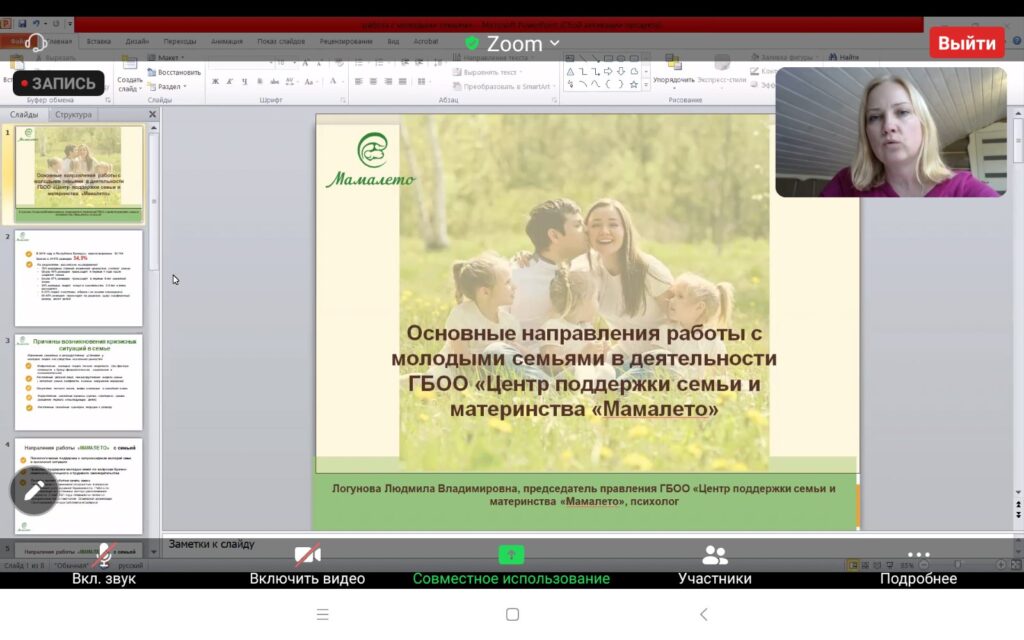1024x640 pixels.
Task: Switch to the Слайды pane tab
Action: coord(24,114)
